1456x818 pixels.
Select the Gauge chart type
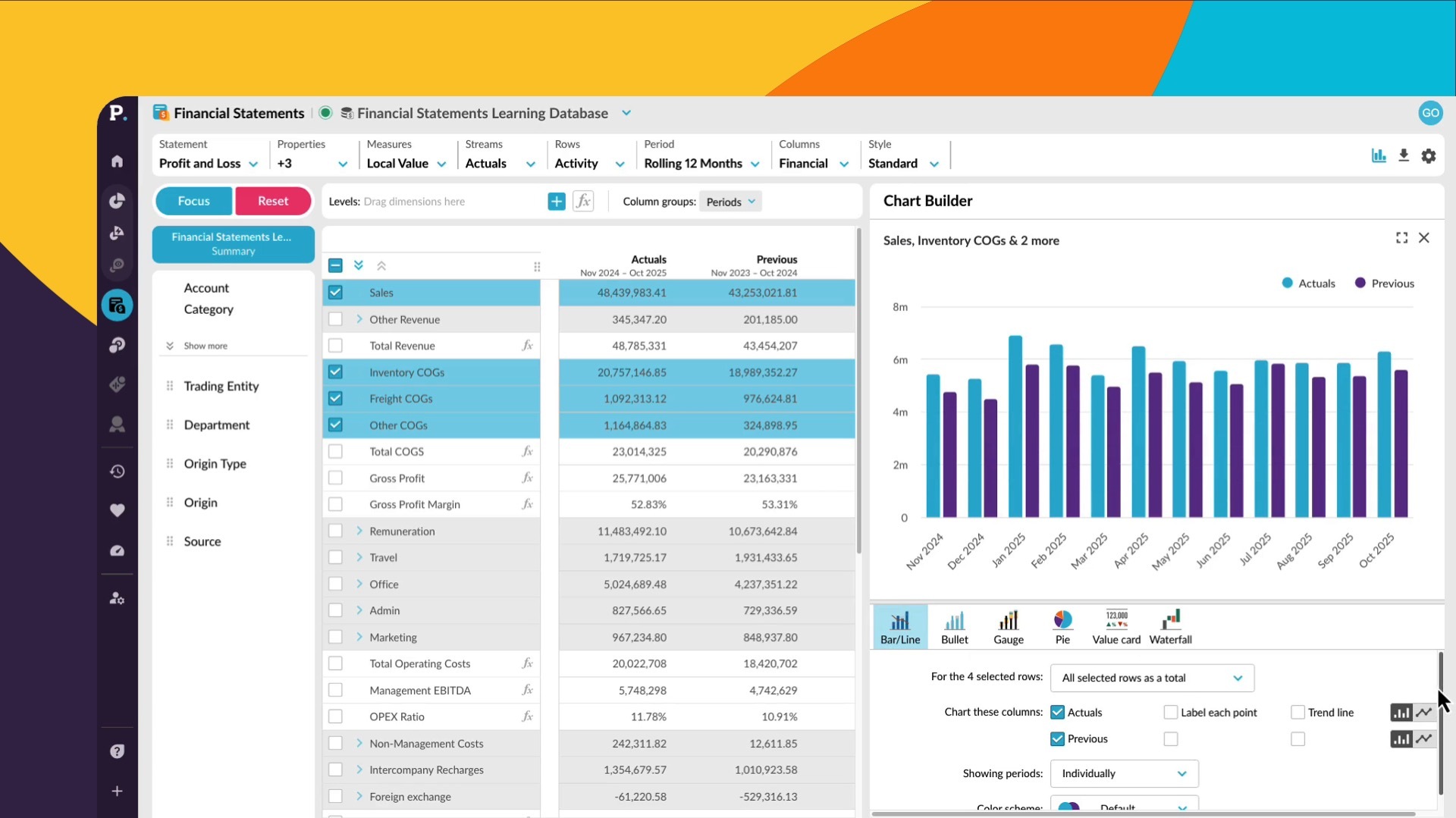pyautogui.click(x=1009, y=627)
